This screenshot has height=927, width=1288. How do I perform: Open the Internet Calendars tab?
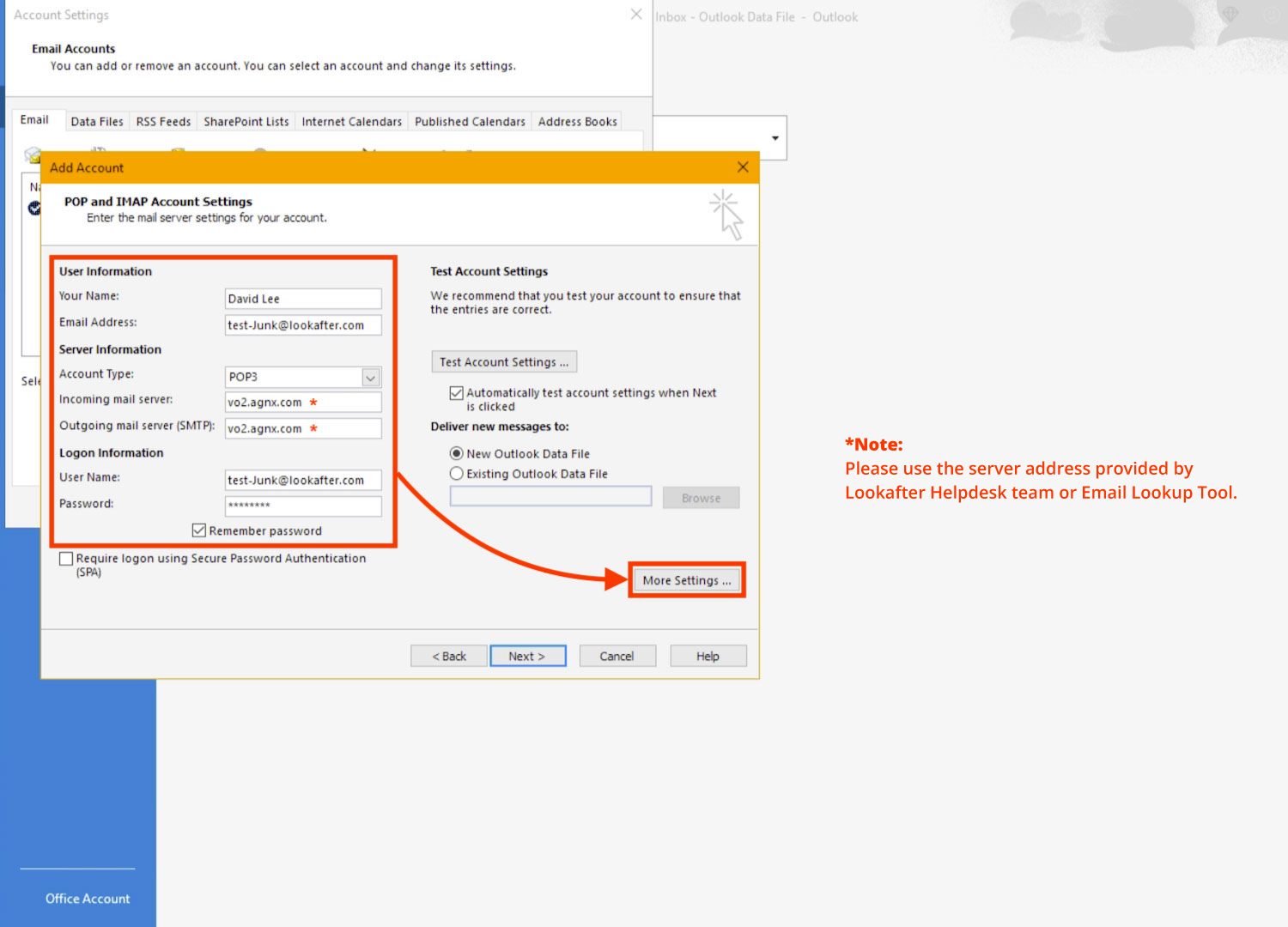[x=351, y=122]
